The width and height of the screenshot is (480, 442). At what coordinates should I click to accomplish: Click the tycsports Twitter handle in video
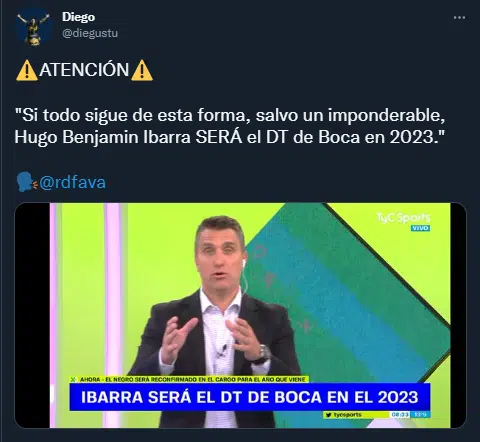[x=343, y=415]
